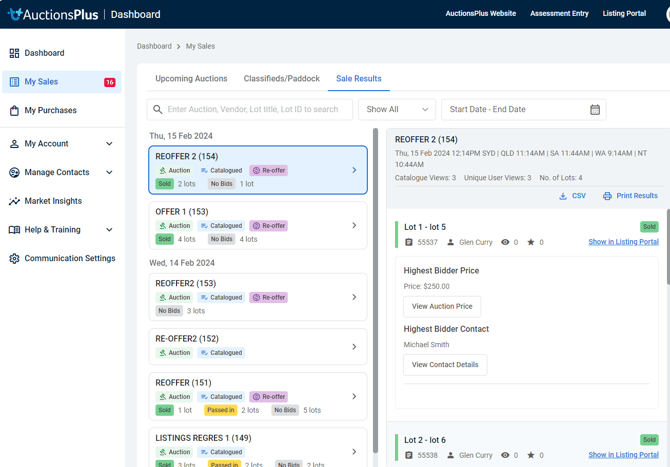Screen dimensions: 670x467
Task: Click Print Results printer icon
Action: (607, 196)
